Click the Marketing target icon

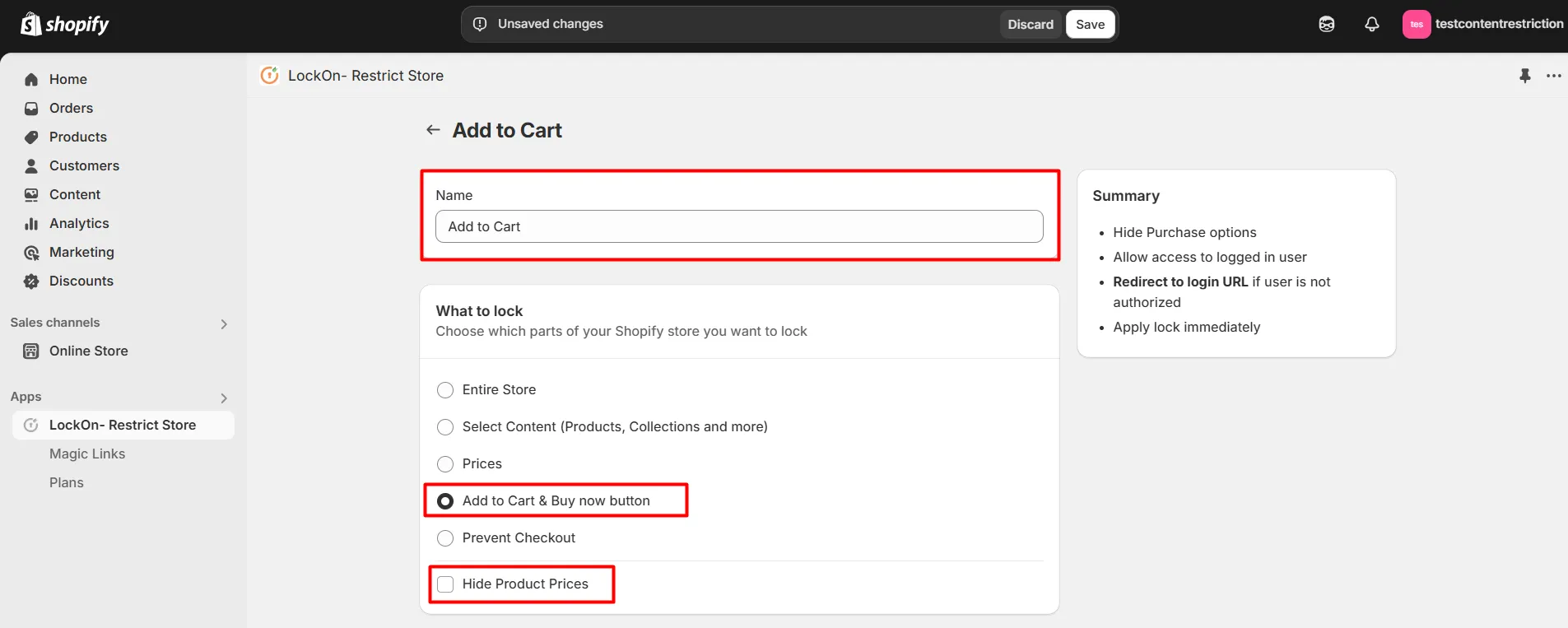31,252
